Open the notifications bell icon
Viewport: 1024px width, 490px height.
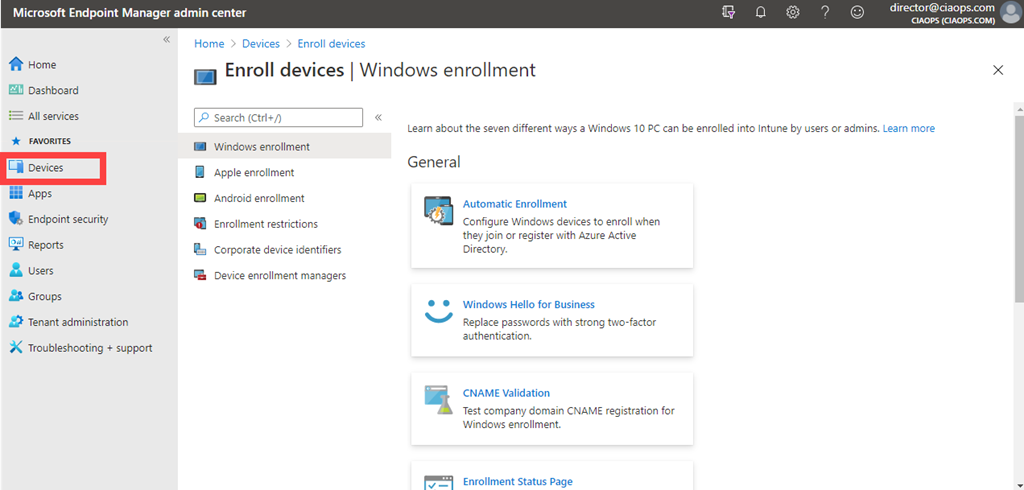[x=760, y=12]
